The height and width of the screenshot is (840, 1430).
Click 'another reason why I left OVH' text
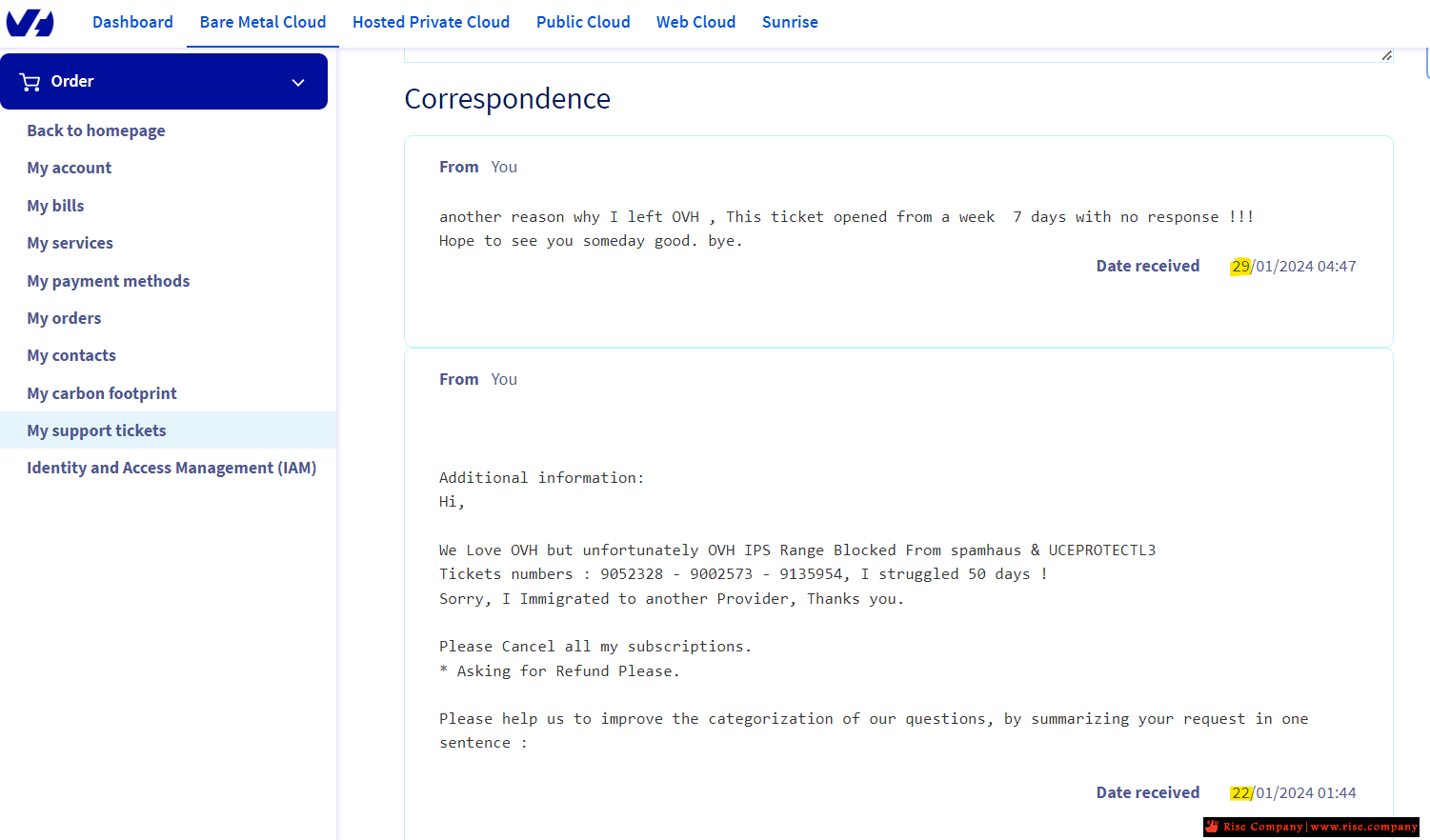coord(569,217)
